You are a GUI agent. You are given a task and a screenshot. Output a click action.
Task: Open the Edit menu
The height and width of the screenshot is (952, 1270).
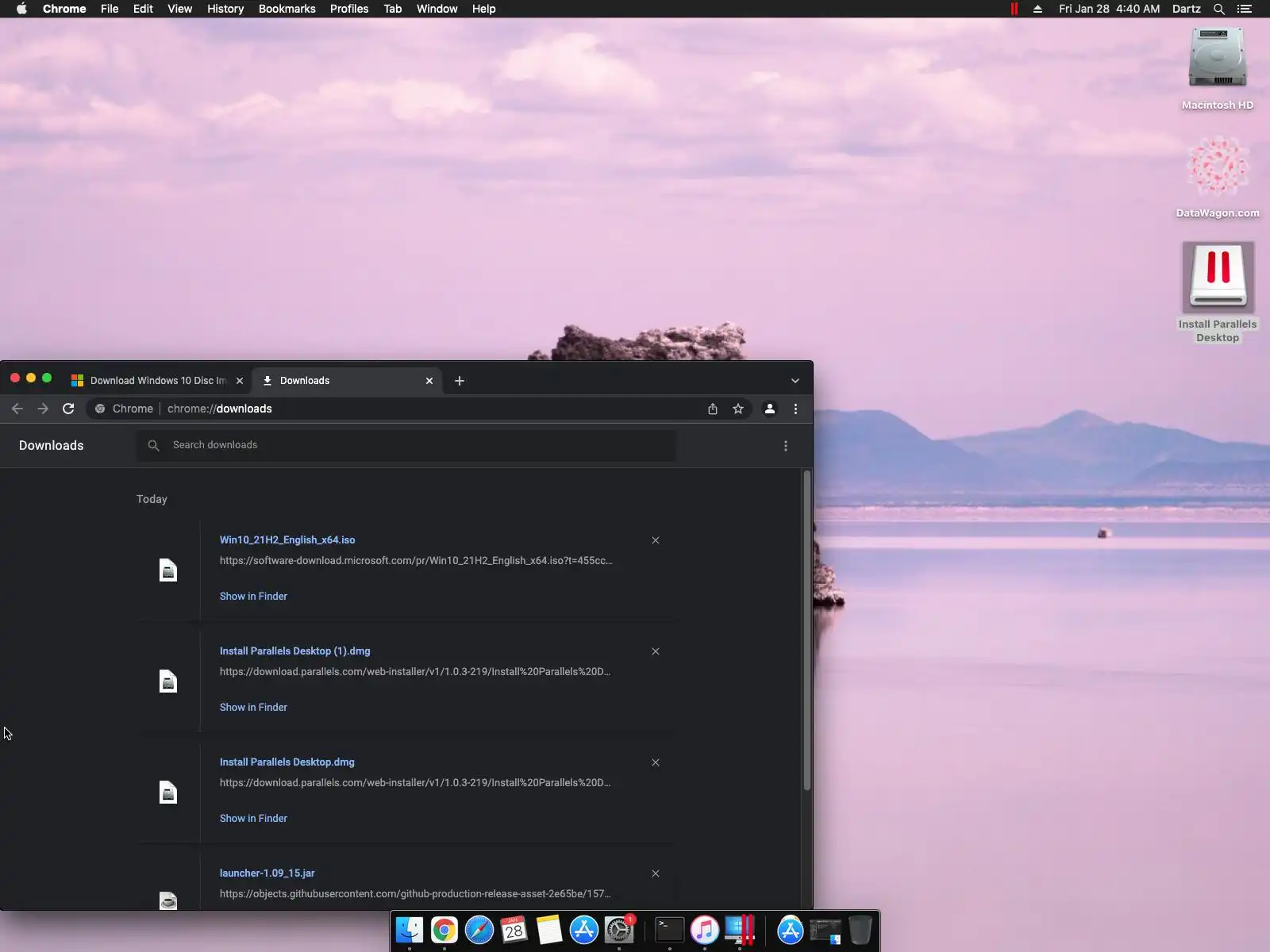143,9
